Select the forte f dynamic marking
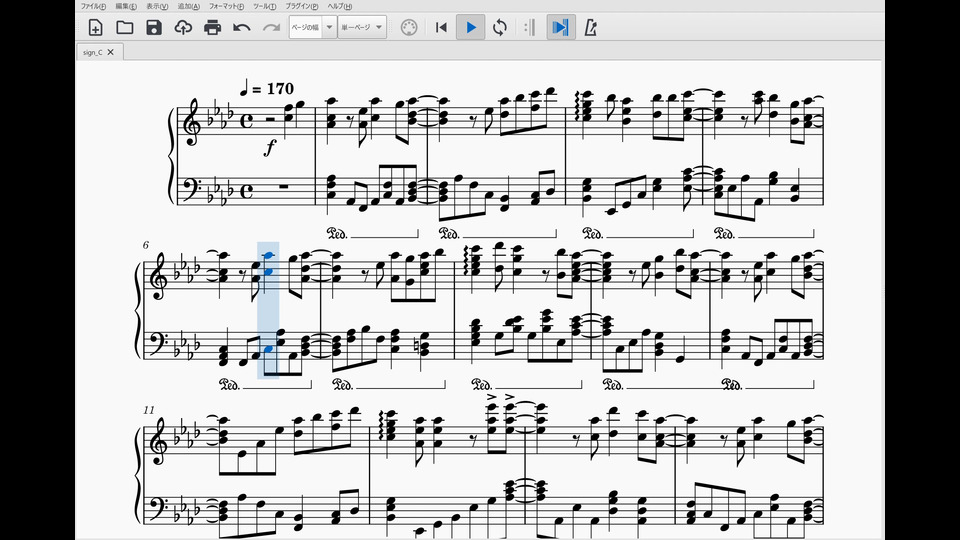 click(x=270, y=148)
